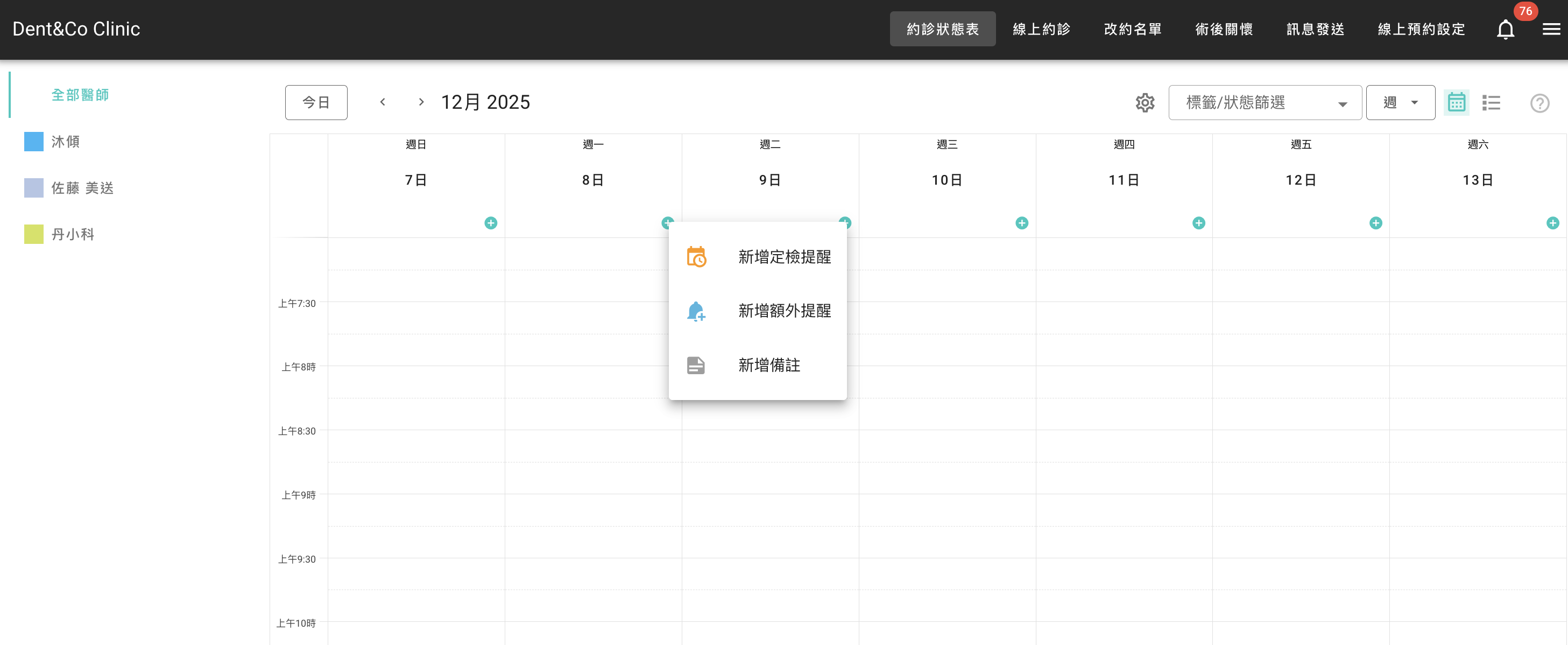Click the plus icon on 週日 7日

point(491,223)
